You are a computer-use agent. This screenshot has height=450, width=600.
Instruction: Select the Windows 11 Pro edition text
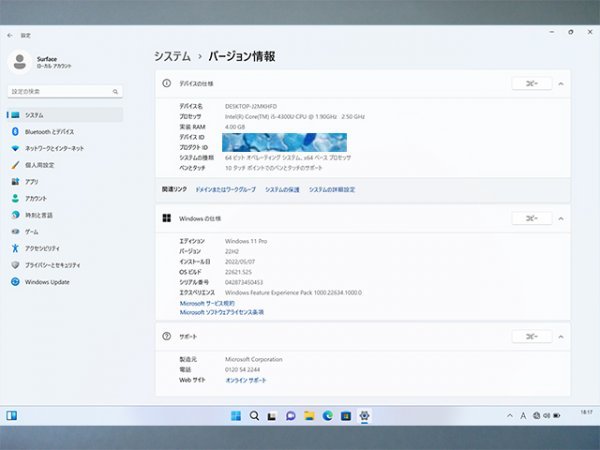(x=246, y=241)
